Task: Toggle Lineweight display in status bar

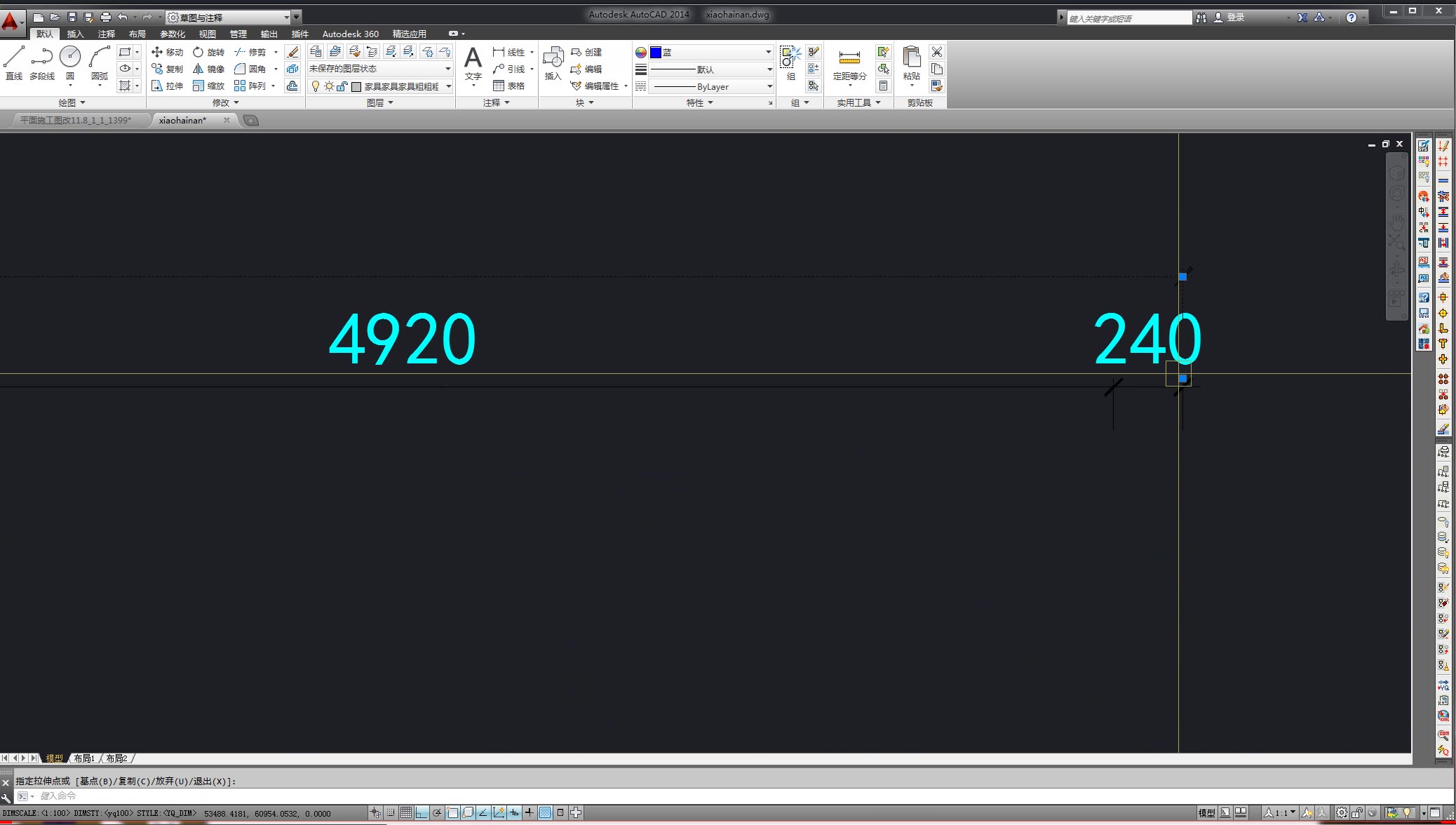Action: (x=530, y=813)
